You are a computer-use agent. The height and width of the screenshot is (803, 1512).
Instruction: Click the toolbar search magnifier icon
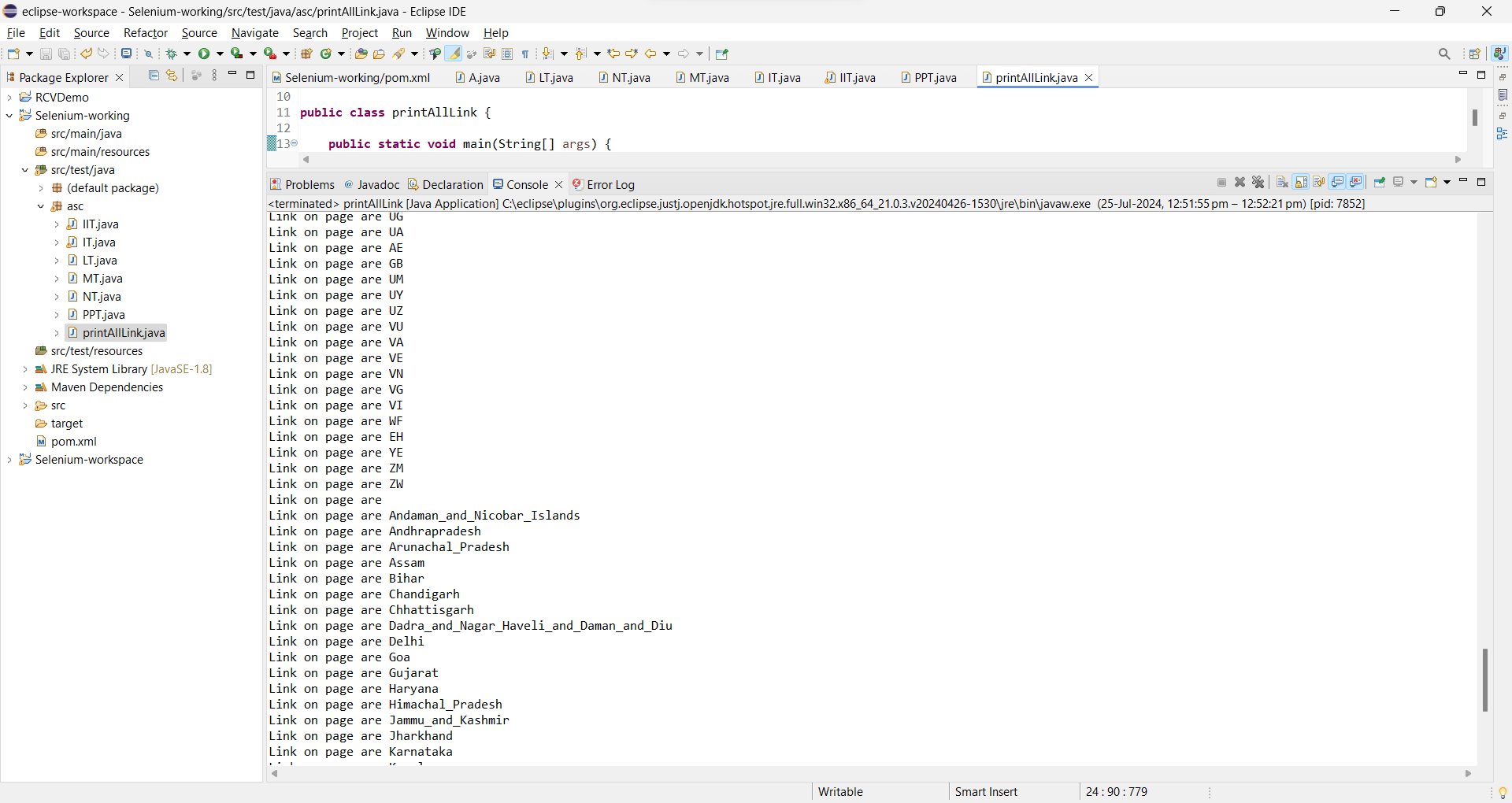click(x=1444, y=54)
